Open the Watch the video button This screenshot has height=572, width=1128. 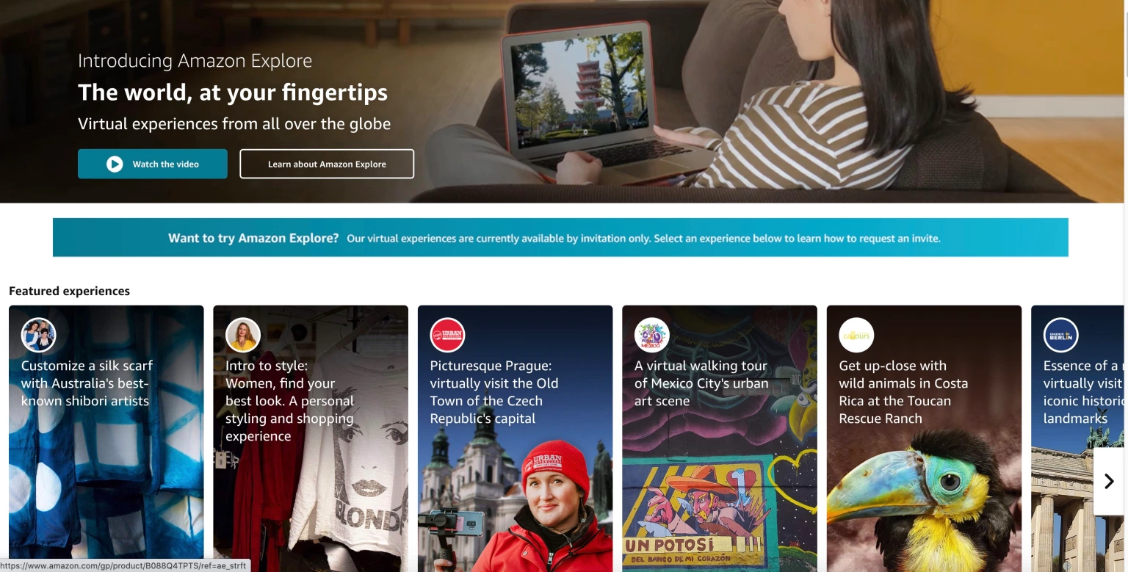(153, 164)
